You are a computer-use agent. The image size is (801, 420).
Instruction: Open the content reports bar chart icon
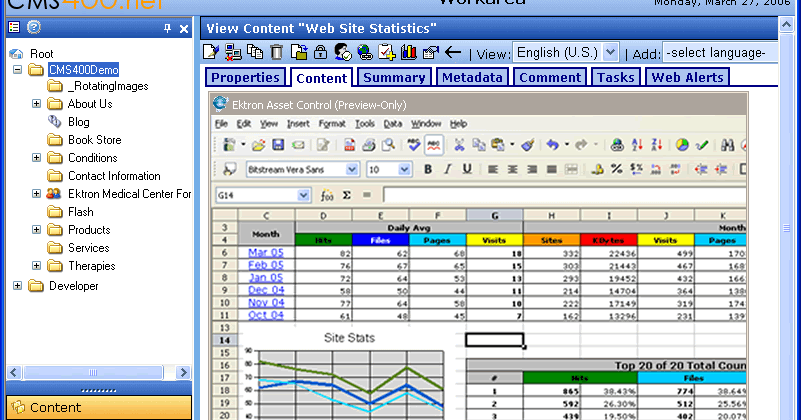coord(409,52)
